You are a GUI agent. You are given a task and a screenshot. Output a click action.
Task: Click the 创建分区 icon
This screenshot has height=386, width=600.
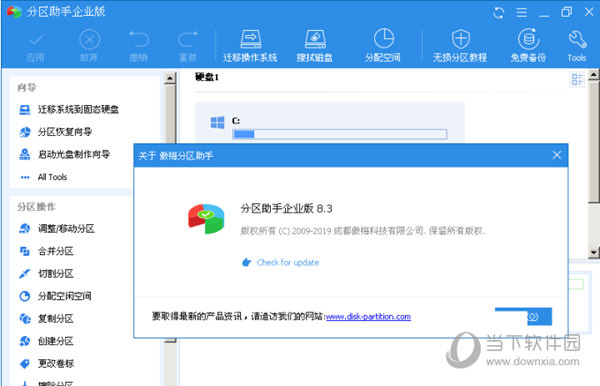tap(25, 341)
